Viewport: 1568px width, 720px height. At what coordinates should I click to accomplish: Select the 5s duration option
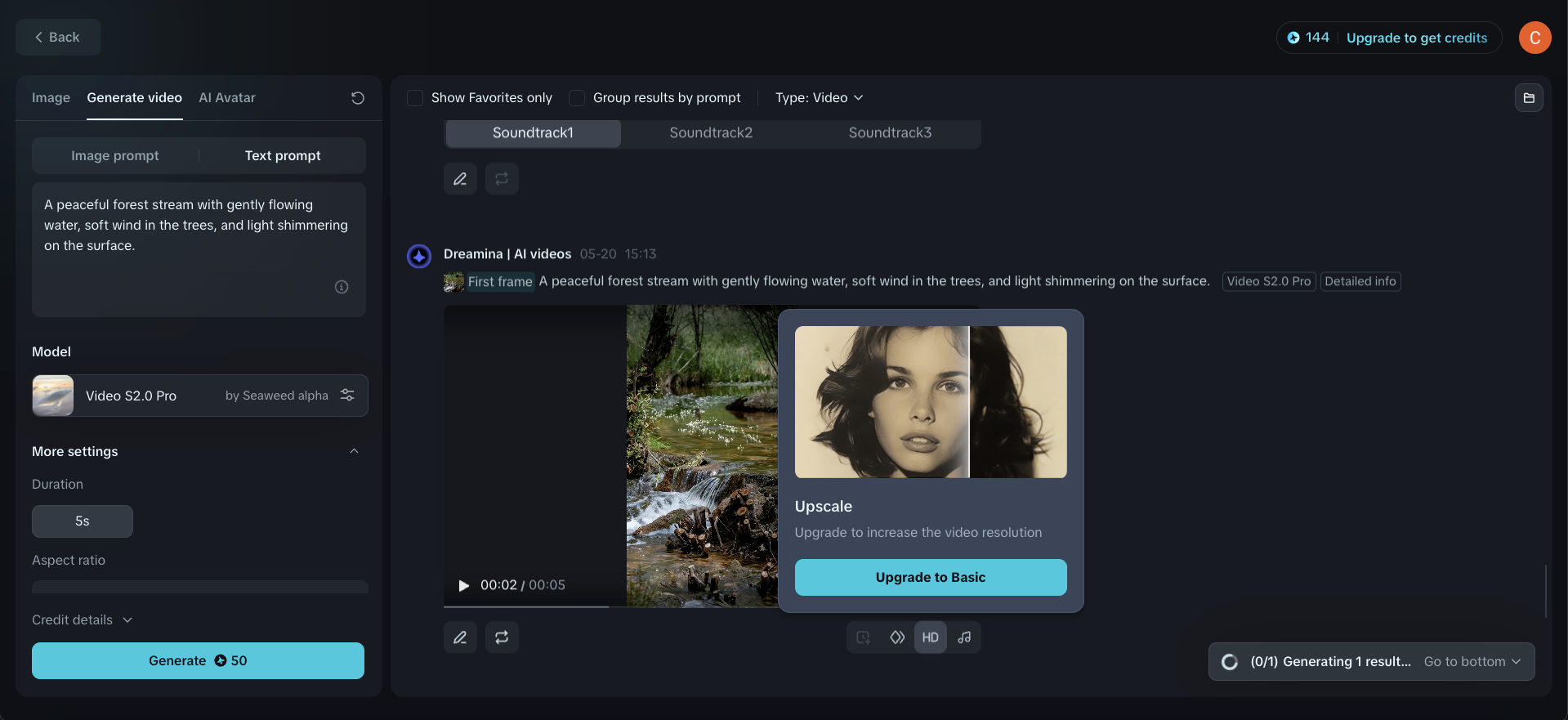[x=83, y=521]
